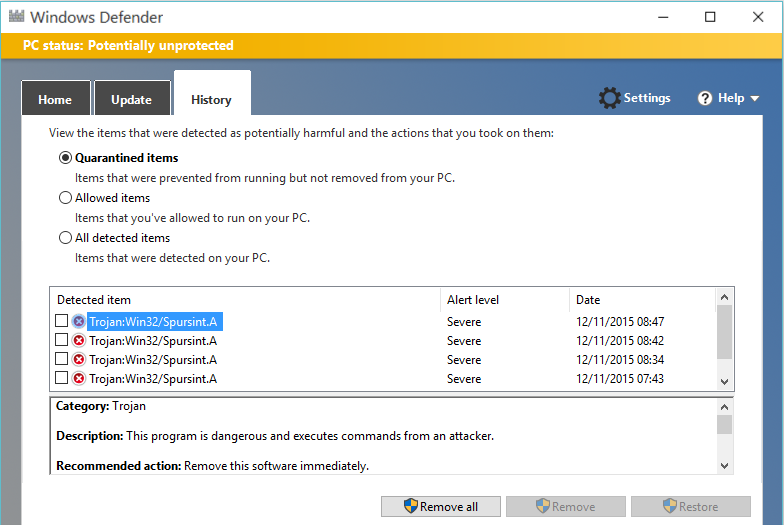Click the Category: Trojan text
The height and width of the screenshot is (525, 784).
coord(101,406)
